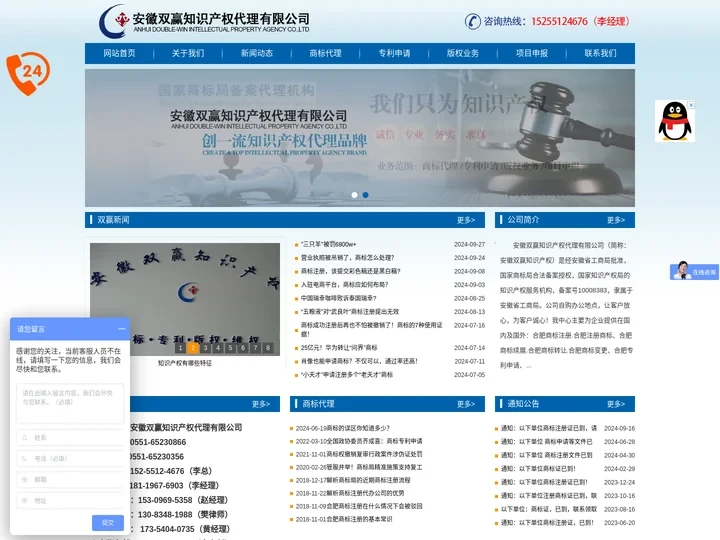Click hotline number 15255124676 in header
Screen dimensions: 720x540
pyautogui.click(x=559, y=21)
